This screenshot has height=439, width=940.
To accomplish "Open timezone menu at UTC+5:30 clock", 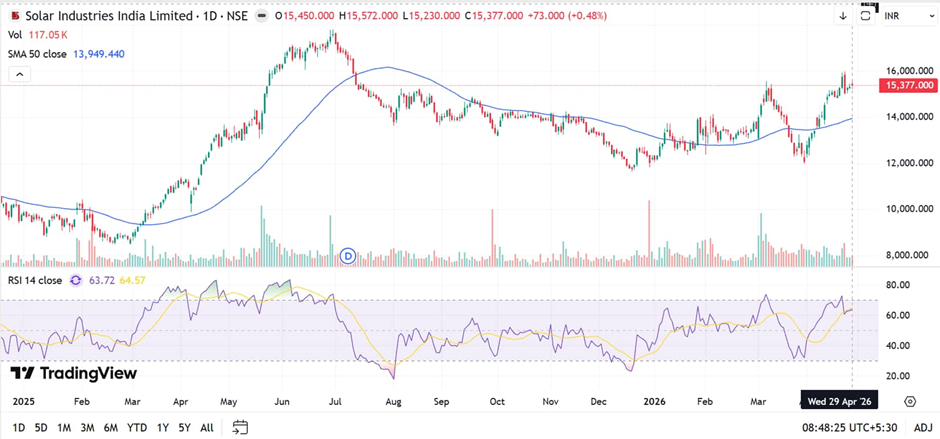I will 834,427.
